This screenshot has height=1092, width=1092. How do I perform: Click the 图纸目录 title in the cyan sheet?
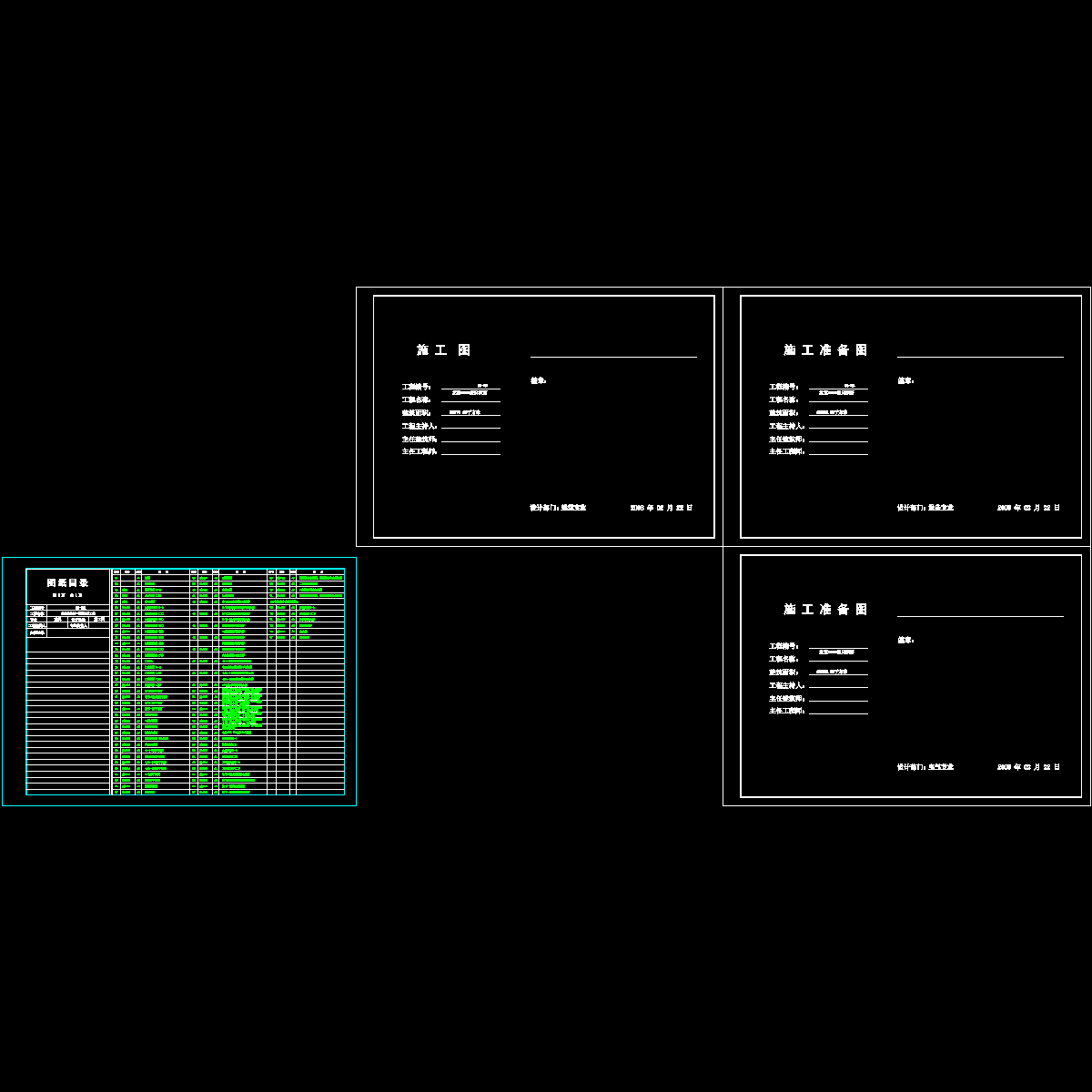point(67,583)
